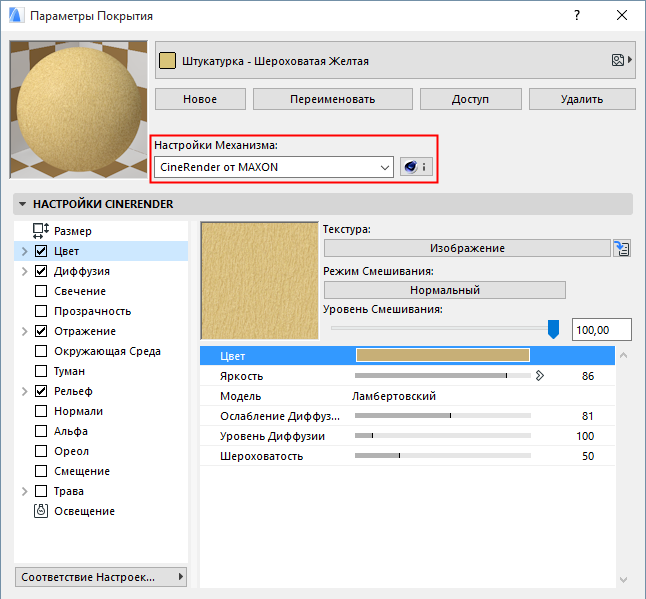This screenshot has width=646, height=599.
Task: Enable the Нормали checkbox
Action: coord(41,411)
